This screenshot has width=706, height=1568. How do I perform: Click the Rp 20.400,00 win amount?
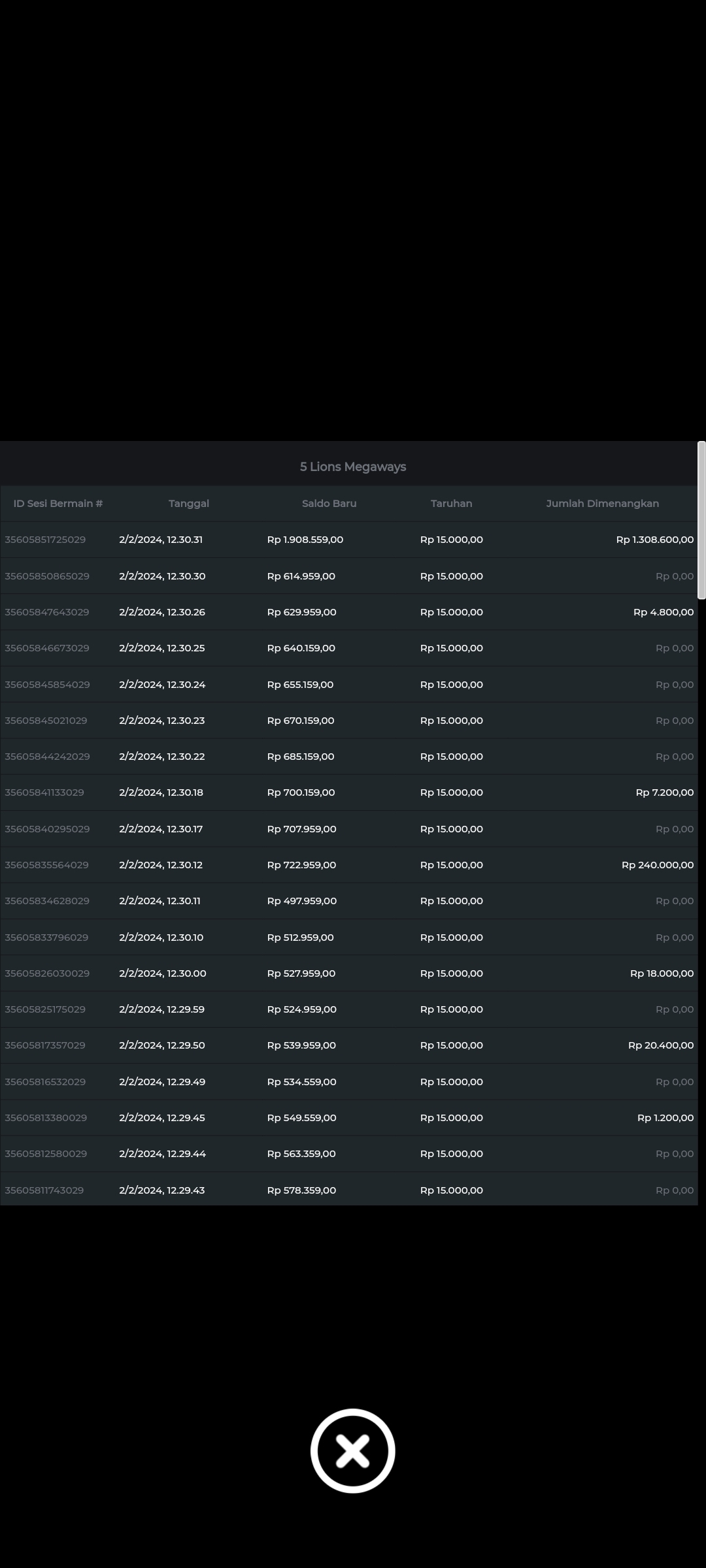660,1045
